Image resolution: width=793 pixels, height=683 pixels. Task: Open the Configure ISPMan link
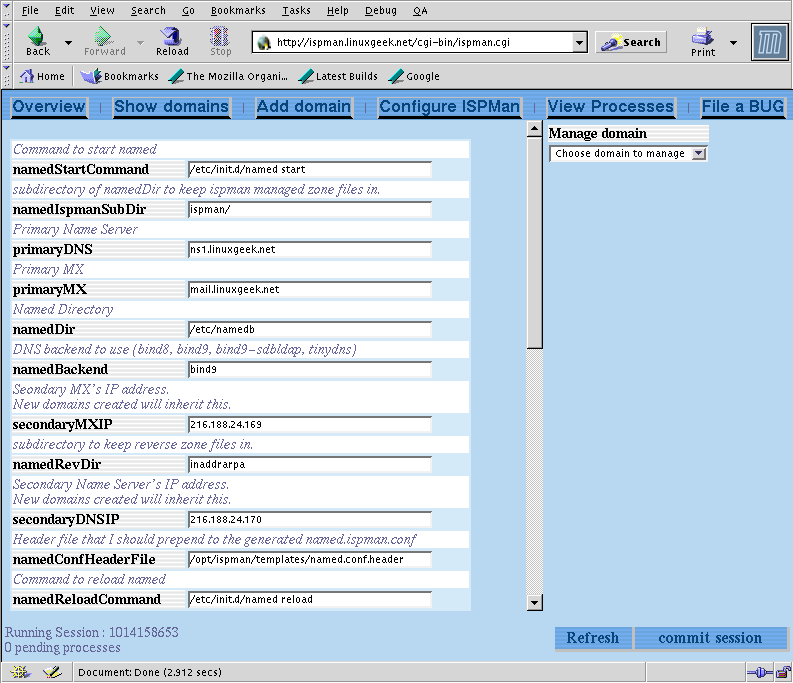click(x=450, y=107)
